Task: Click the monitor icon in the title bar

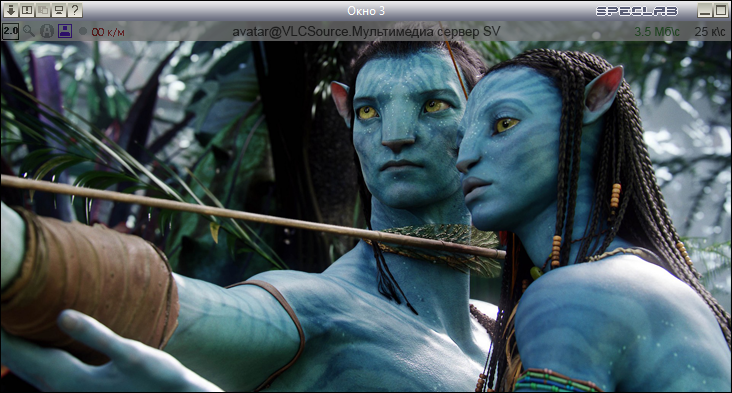Action: (59, 10)
